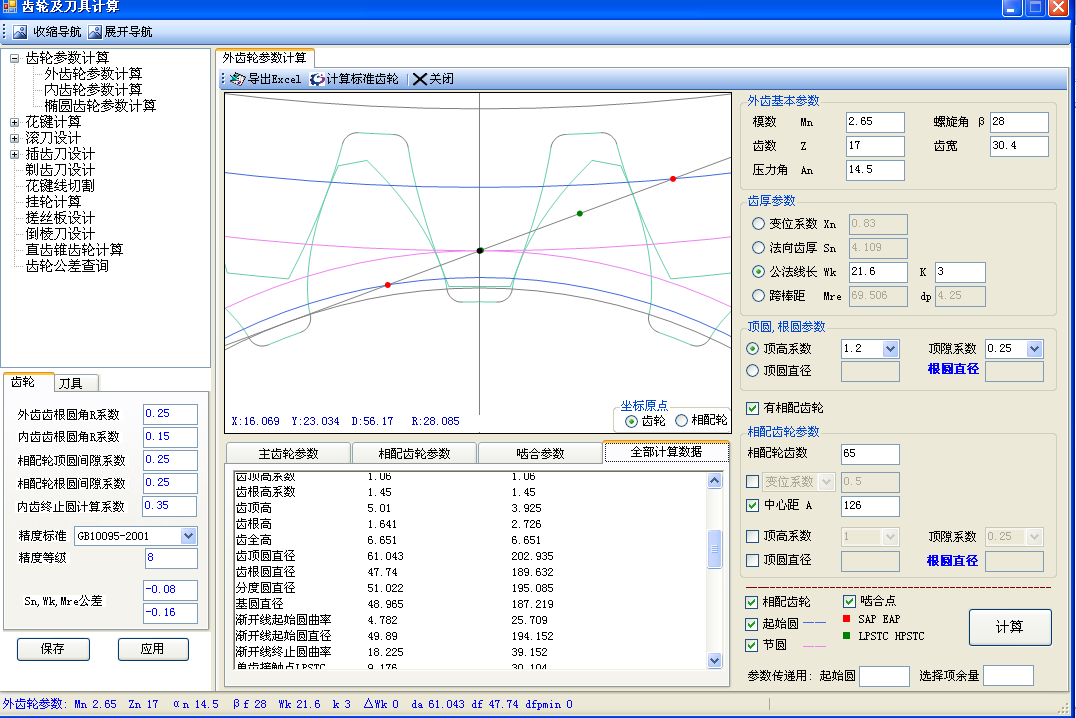
Task: Toggle 起始圆 display checkbox
Action: coord(751,625)
